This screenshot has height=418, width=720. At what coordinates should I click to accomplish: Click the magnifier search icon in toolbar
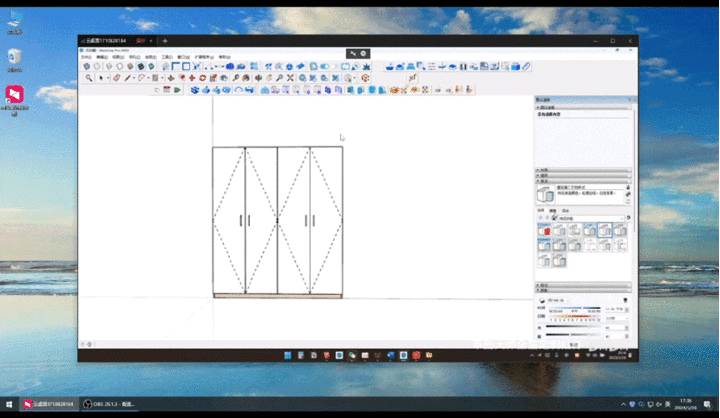pos(89,78)
